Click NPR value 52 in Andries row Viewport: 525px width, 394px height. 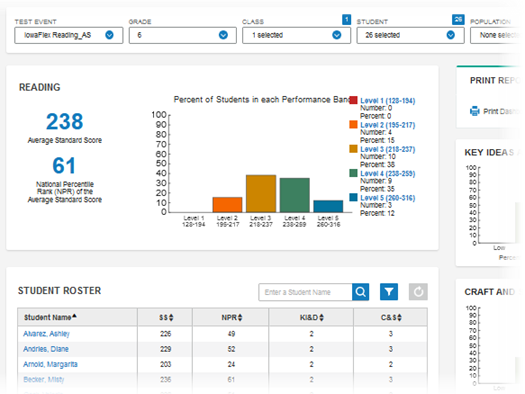tap(231, 349)
